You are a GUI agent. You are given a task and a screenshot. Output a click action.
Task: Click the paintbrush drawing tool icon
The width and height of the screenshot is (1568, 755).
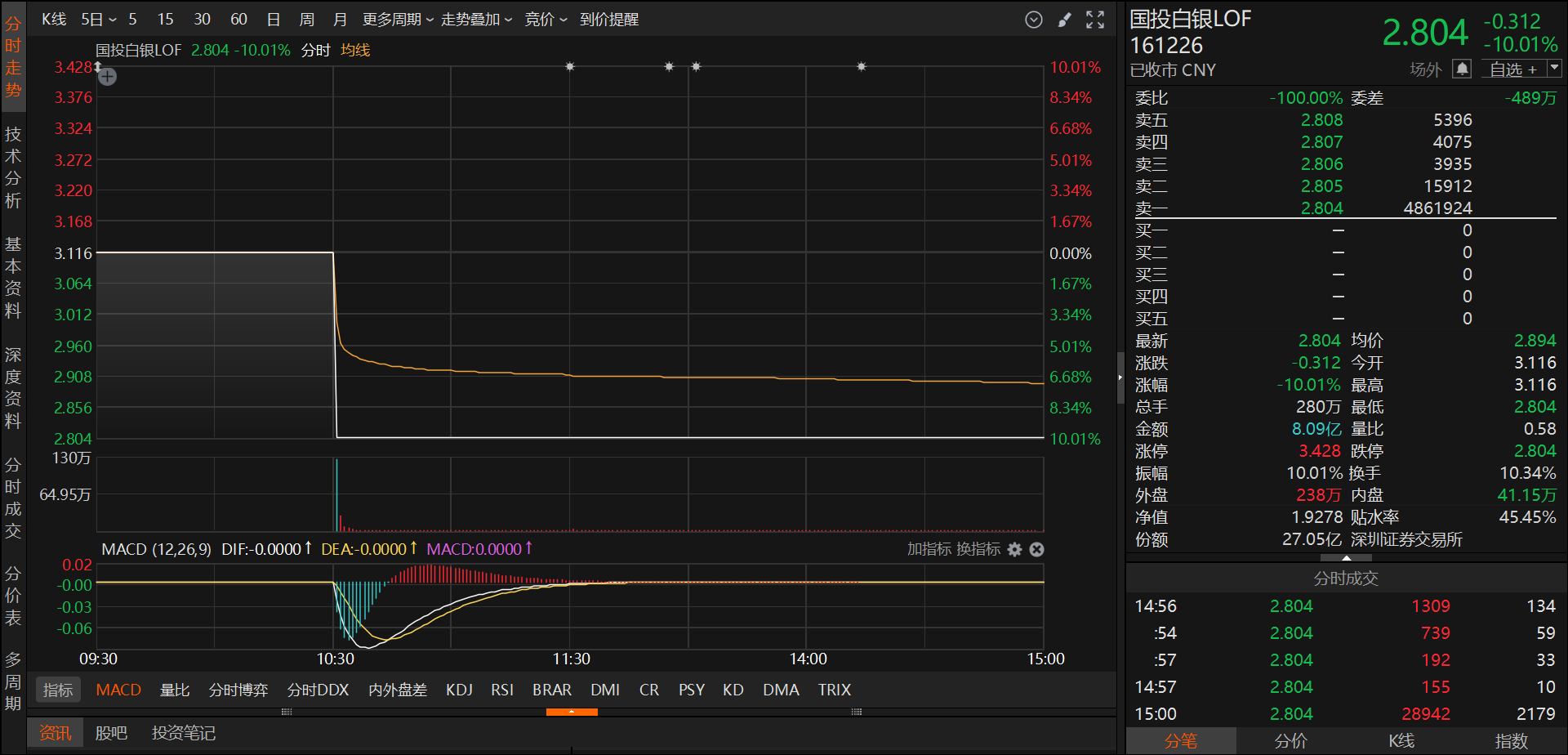(1064, 20)
